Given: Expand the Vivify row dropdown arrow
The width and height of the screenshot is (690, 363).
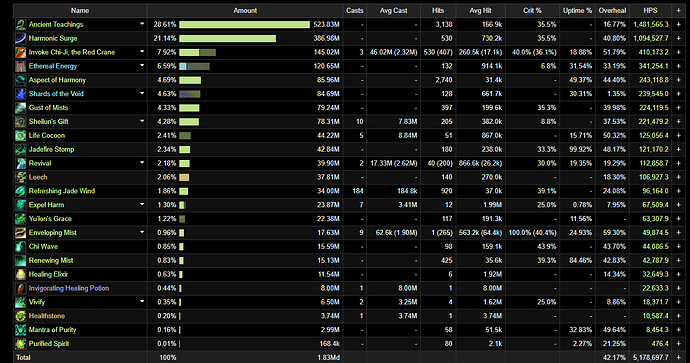Looking at the screenshot, I should point(142,302).
